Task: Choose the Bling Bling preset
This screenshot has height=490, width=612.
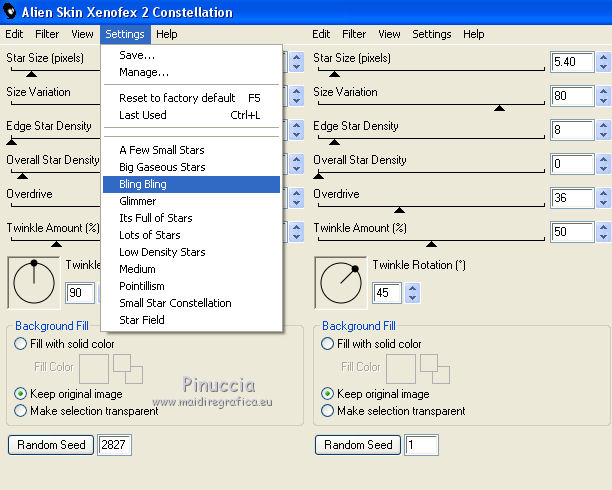Action: pyautogui.click(x=142, y=184)
